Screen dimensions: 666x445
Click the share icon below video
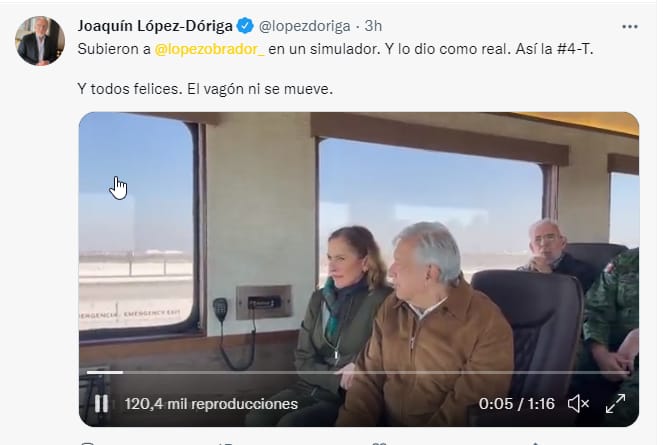535,443
